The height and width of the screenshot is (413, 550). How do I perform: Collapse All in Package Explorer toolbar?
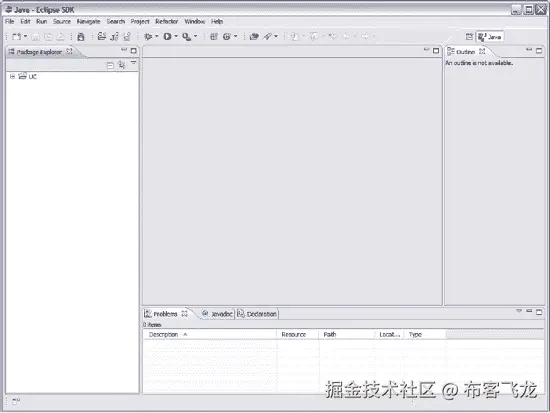pos(110,65)
